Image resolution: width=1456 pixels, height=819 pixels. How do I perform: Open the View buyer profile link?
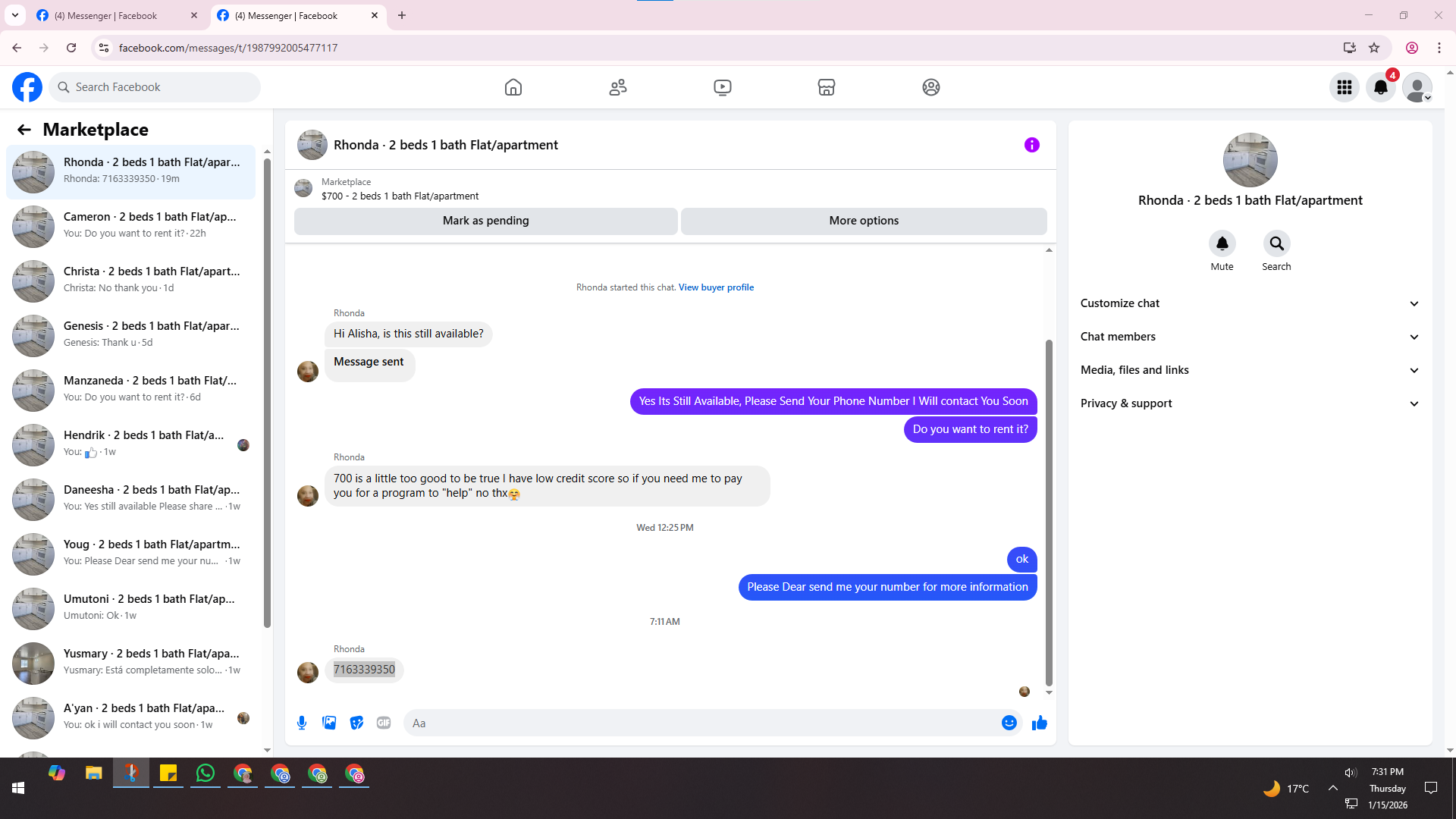716,287
